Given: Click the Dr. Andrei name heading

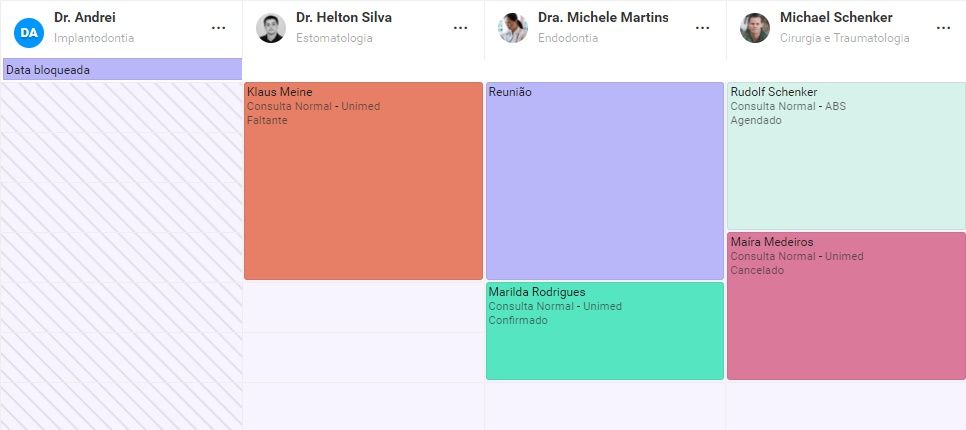Looking at the screenshot, I should click(85, 17).
